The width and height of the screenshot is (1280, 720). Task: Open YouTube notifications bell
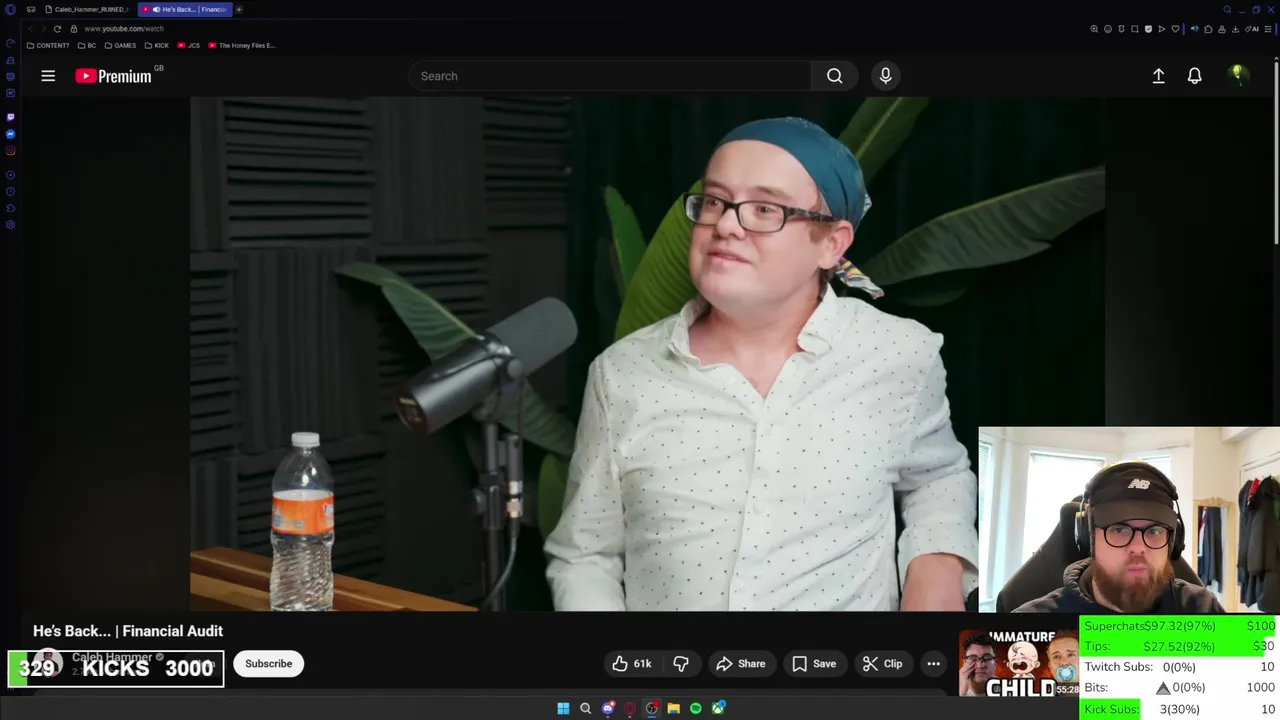click(x=1194, y=76)
